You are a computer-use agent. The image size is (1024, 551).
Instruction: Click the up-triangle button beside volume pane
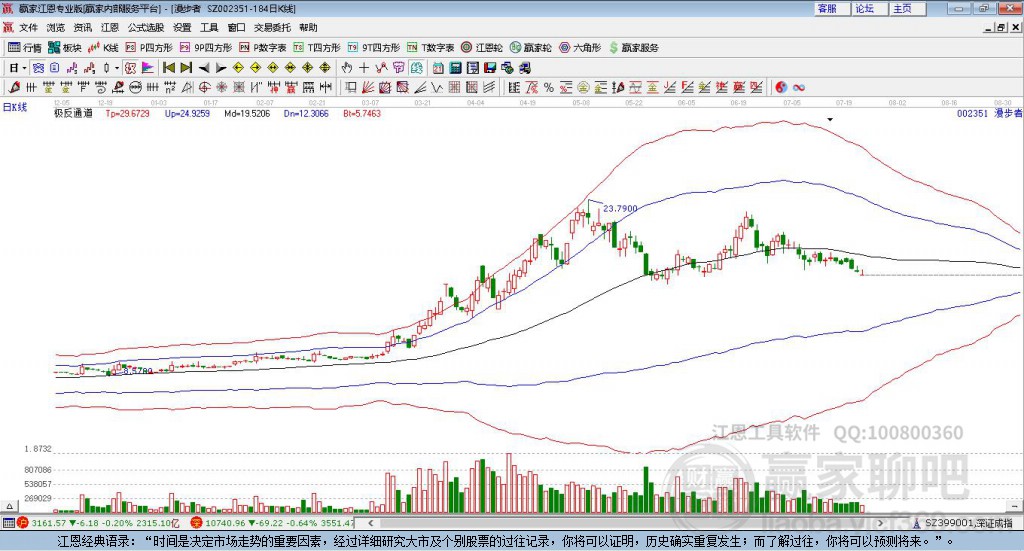point(9,506)
